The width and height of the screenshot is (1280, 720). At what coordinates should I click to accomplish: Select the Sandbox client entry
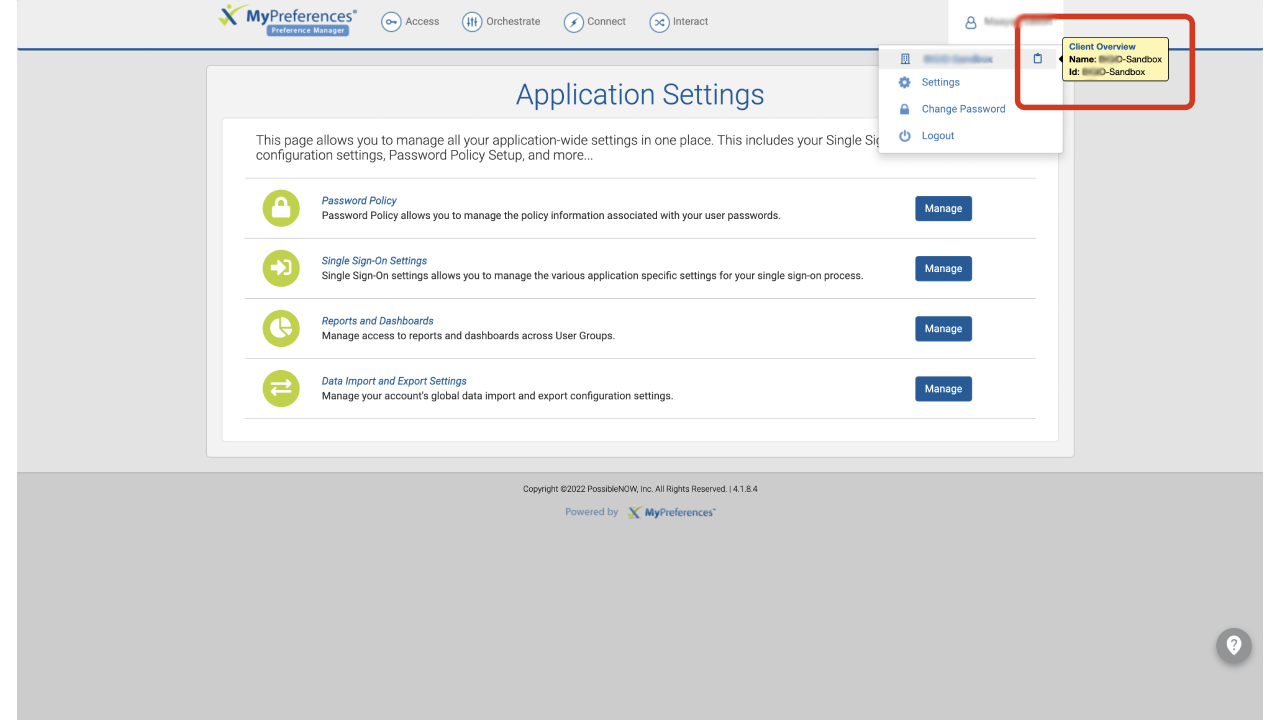click(957, 59)
